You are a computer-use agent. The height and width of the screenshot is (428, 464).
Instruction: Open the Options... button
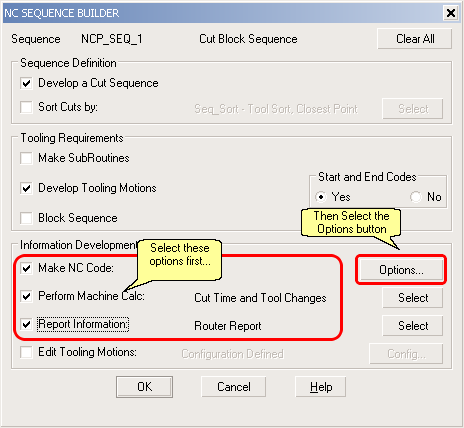401,270
